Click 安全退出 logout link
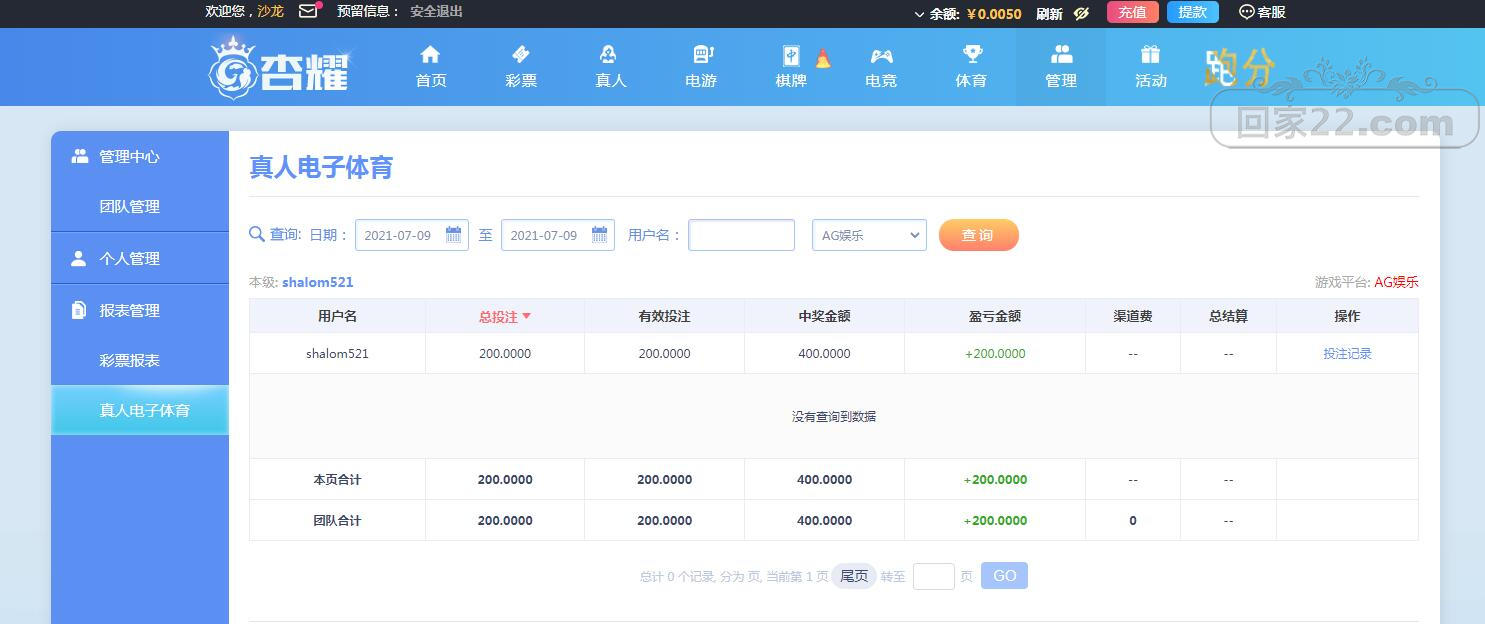Screen dimensions: 1485x624 click(x=436, y=11)
